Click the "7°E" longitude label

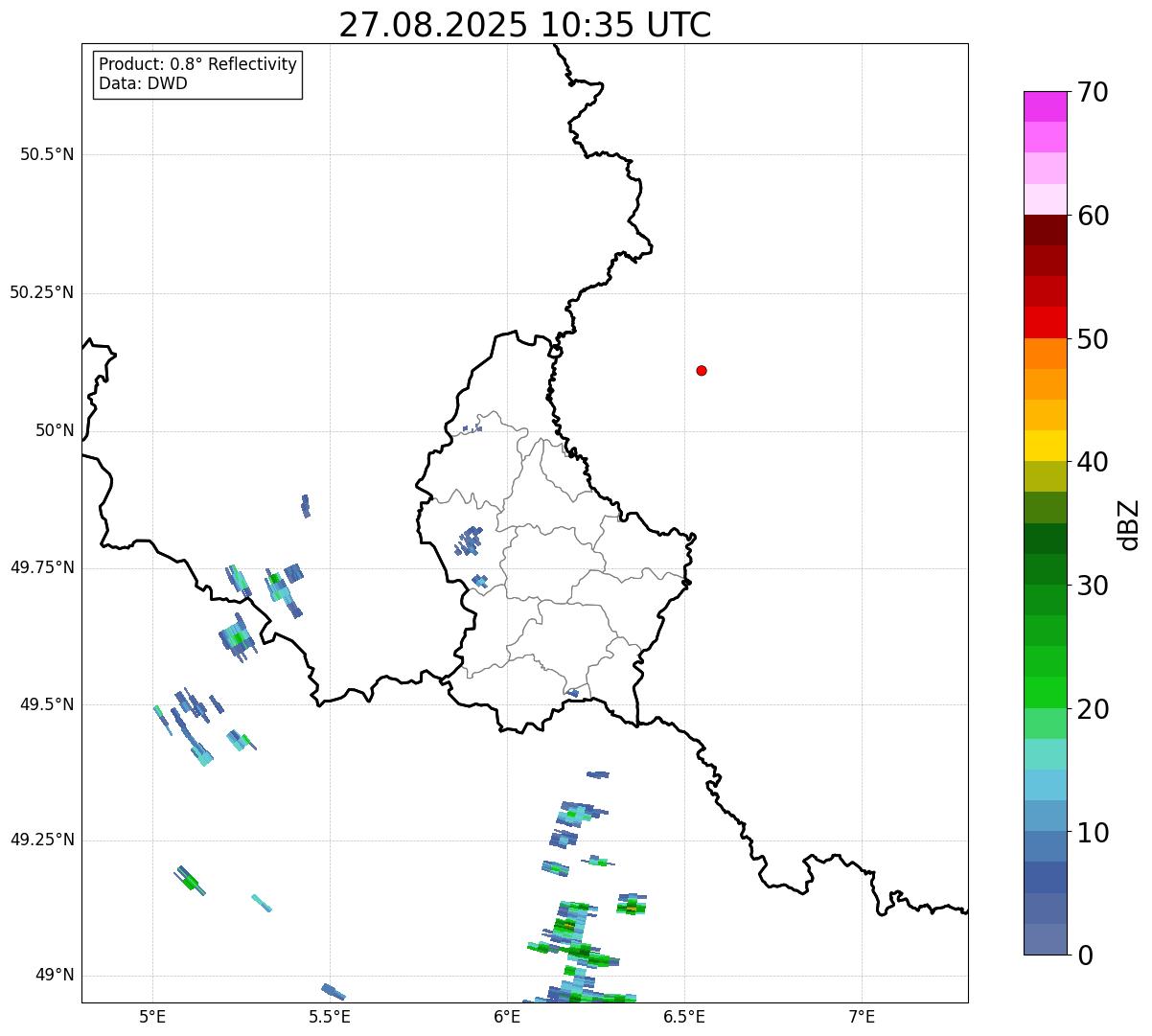coord(862,1016)
